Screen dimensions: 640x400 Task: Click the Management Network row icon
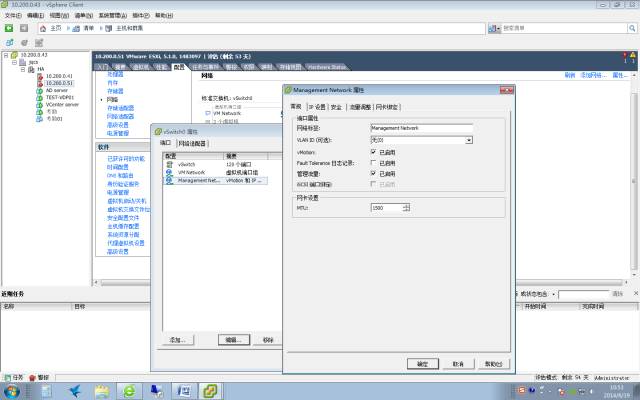click(x=169, y=180)
